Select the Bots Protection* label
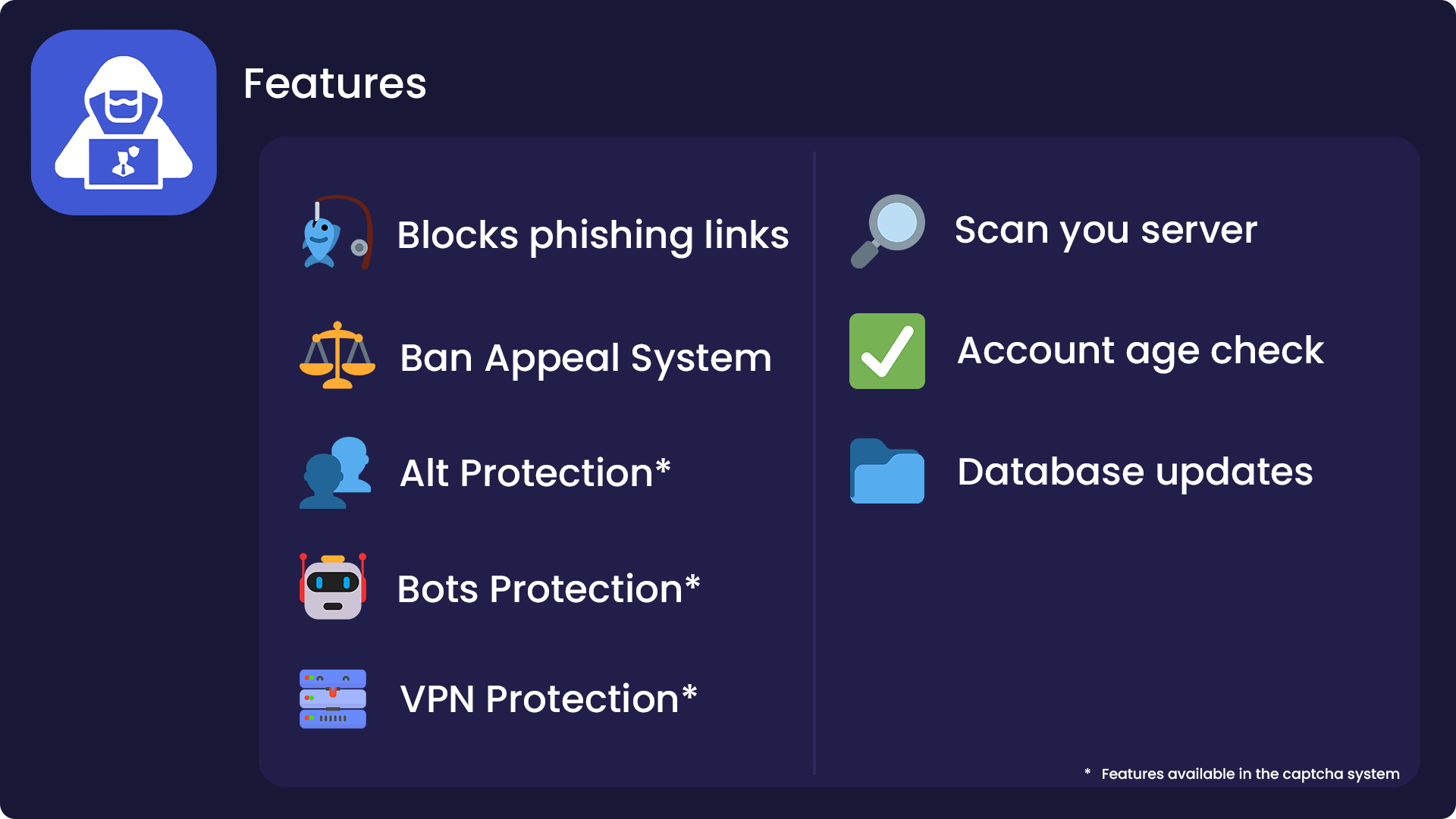 548,589
